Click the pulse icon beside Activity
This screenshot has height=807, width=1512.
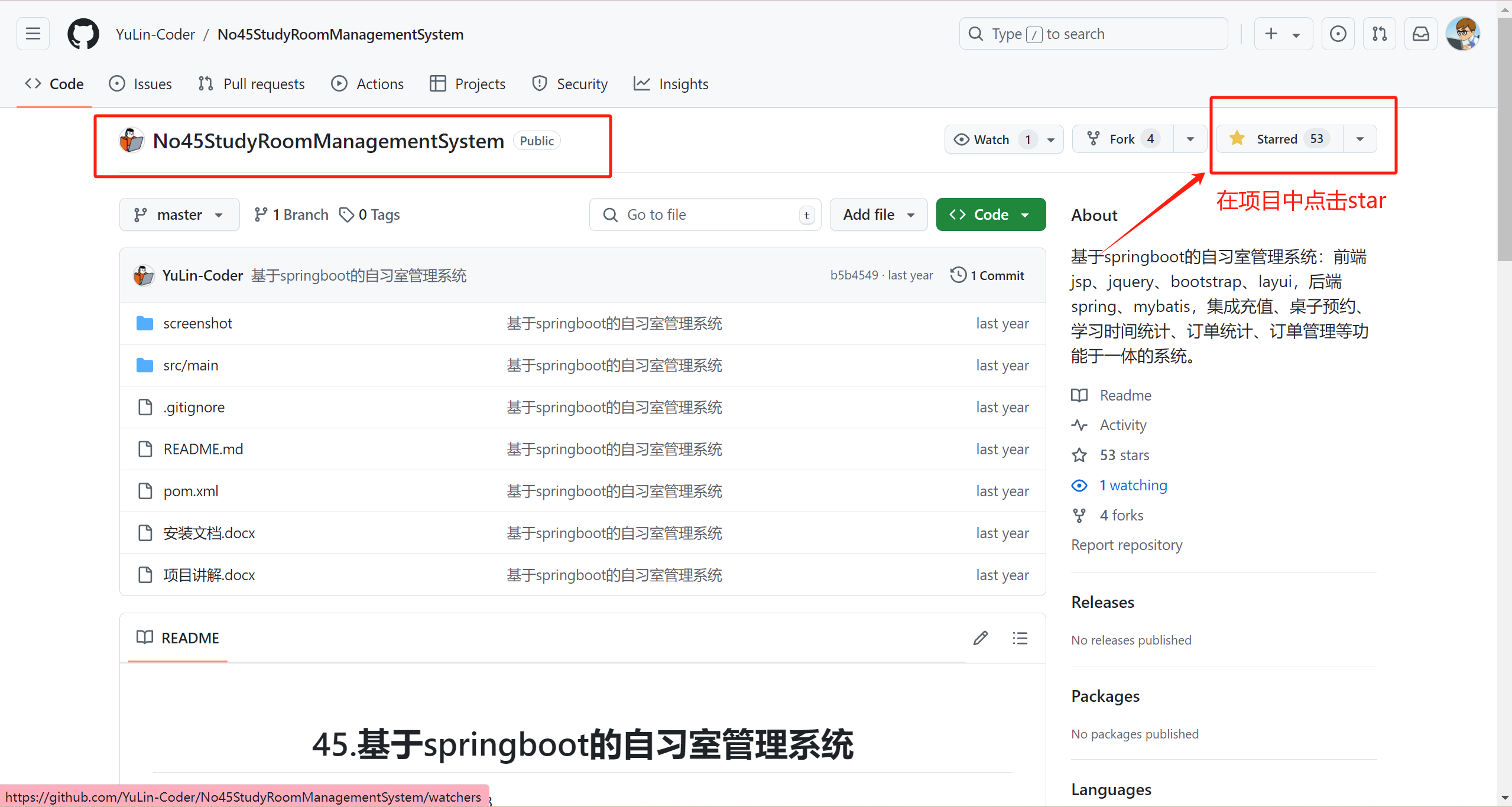[x=1079, y=425]
